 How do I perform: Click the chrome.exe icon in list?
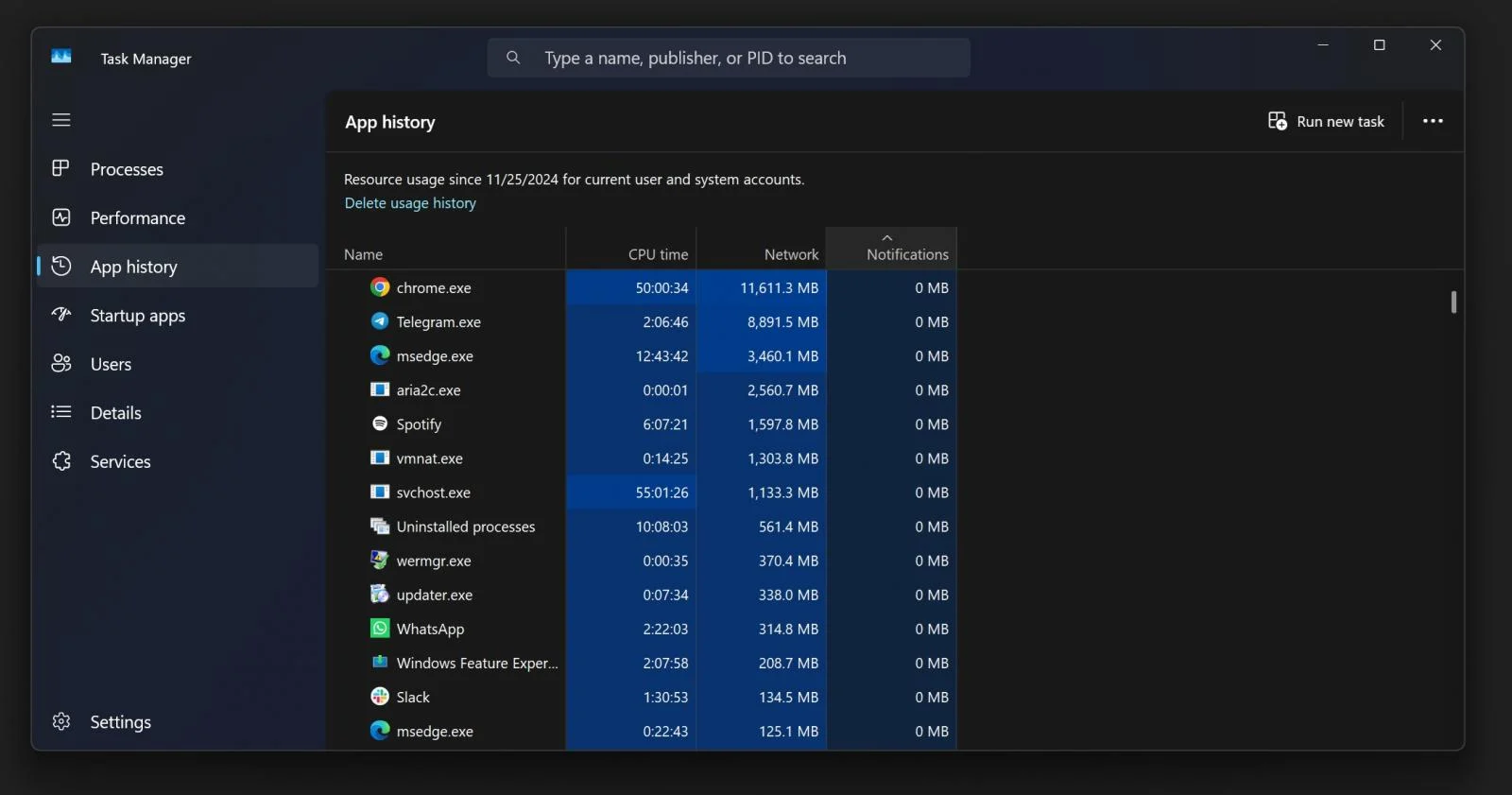click(380, 287)
